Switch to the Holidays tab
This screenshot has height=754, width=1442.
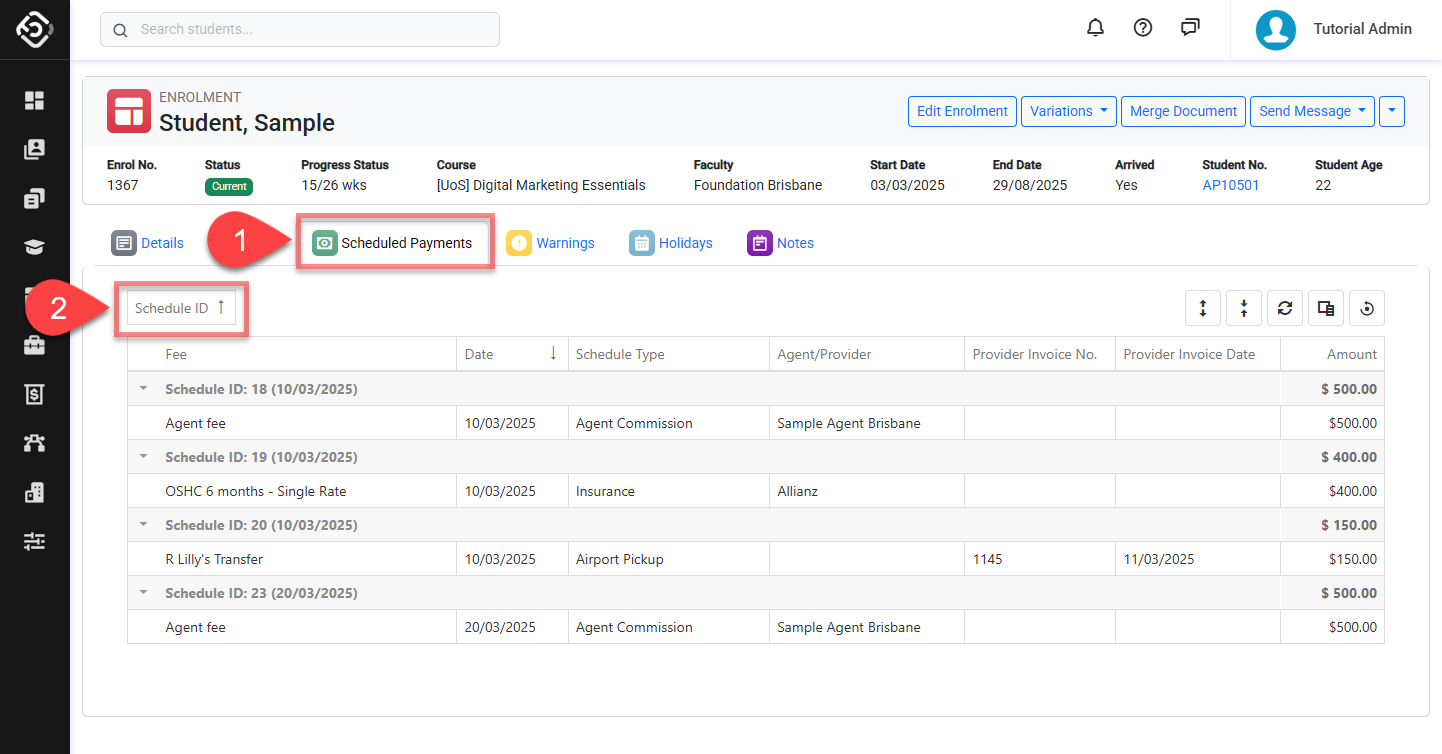tap(671, 243)
